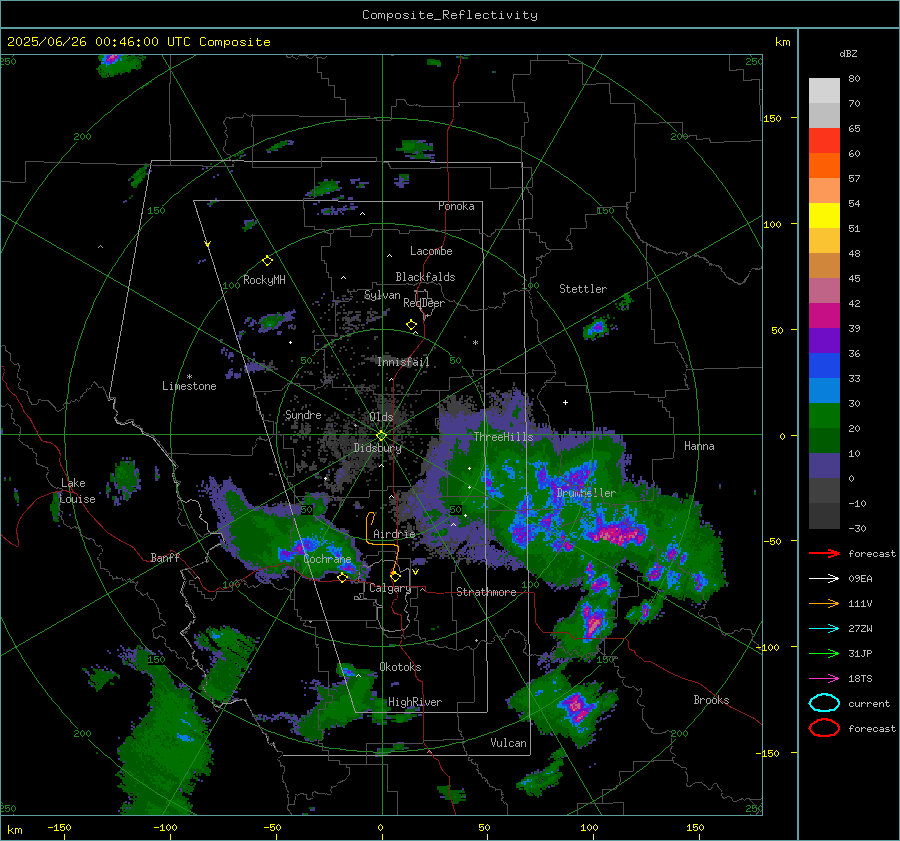
Task: Click the Olds label
Action: [x=381, y=417]
